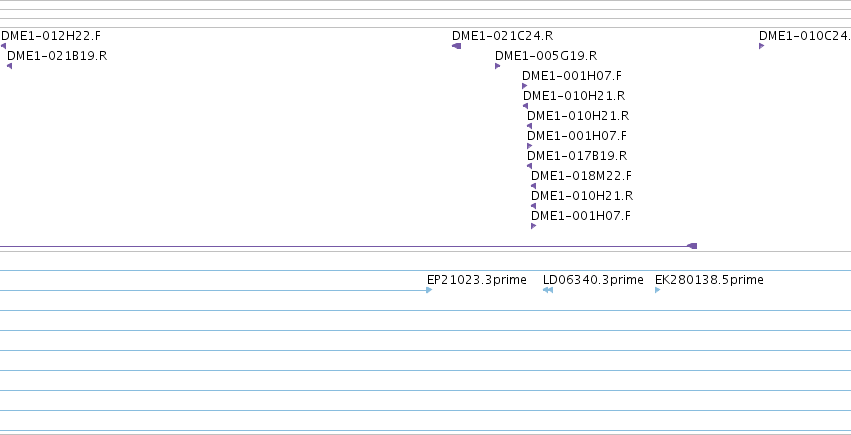Click the LD06340.3prime double arrow glyph
This screenshot has width=851, height=435.
tap(548, 290)
